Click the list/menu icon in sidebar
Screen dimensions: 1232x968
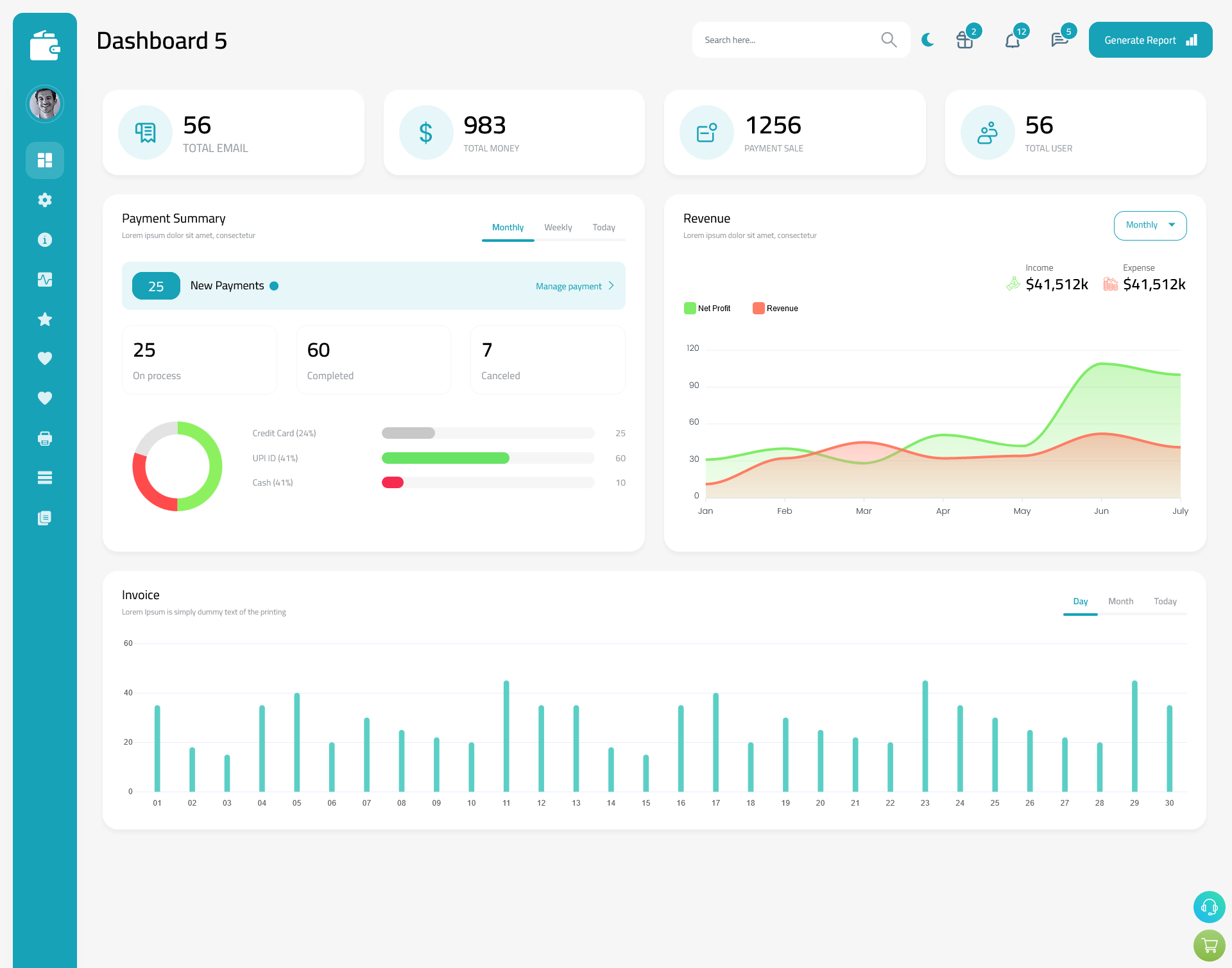[x=45, y=477]
